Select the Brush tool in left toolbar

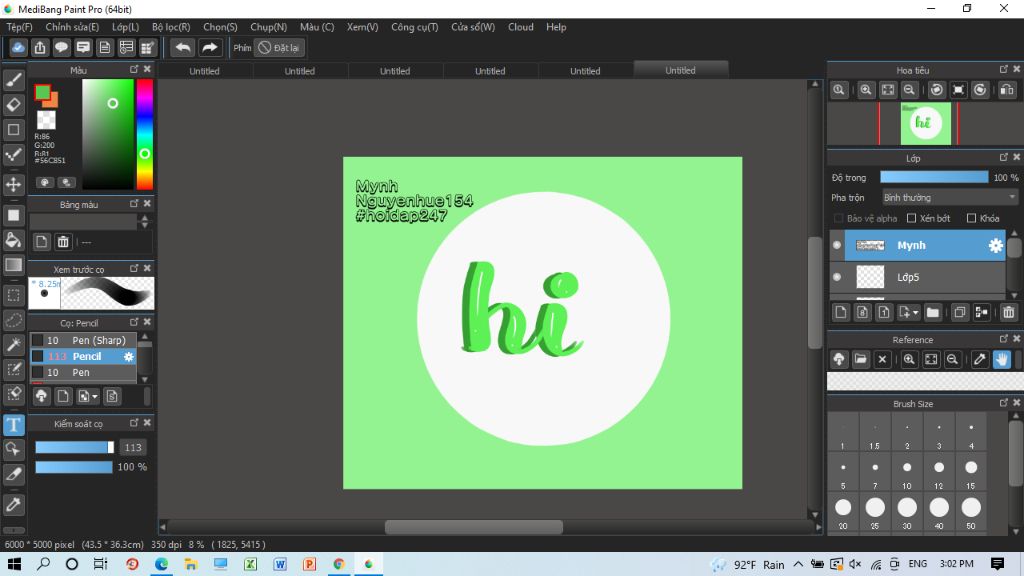[14, 80]
